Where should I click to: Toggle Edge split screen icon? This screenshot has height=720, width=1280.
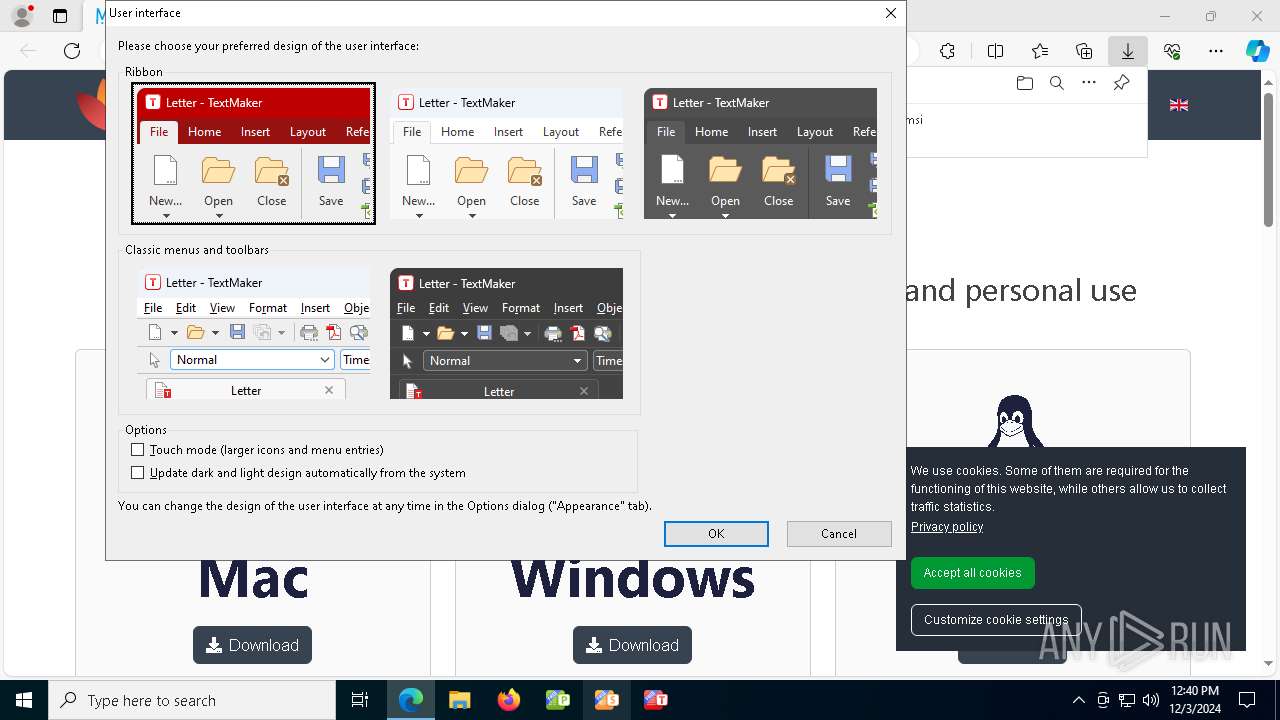coord(995,51)
